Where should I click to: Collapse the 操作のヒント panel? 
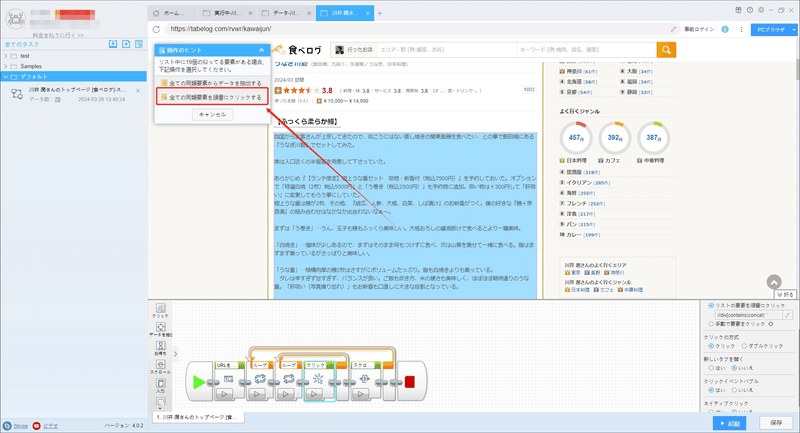click(x=261, y=50)
